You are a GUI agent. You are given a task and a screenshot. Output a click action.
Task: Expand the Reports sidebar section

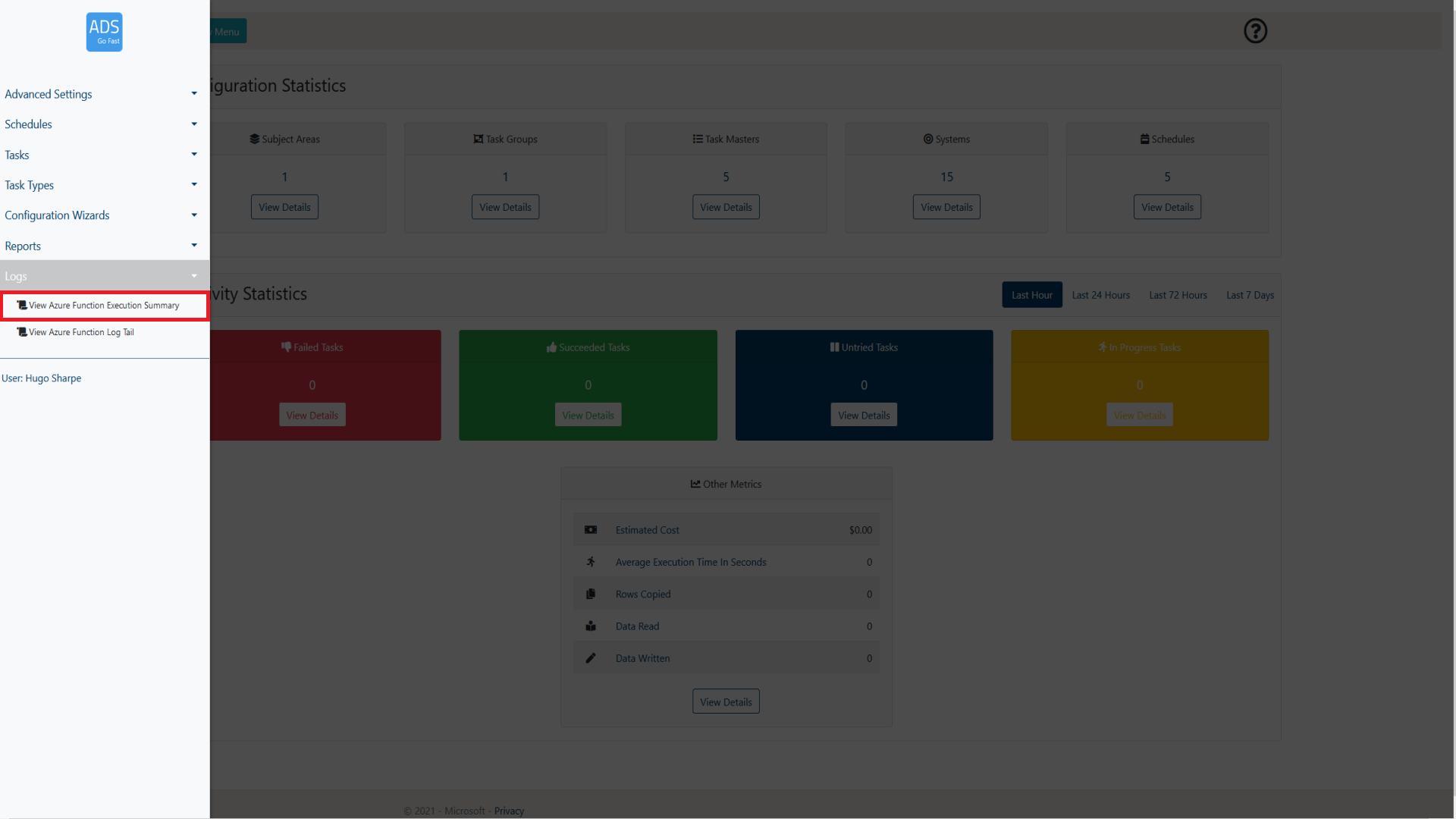[100, 246]
